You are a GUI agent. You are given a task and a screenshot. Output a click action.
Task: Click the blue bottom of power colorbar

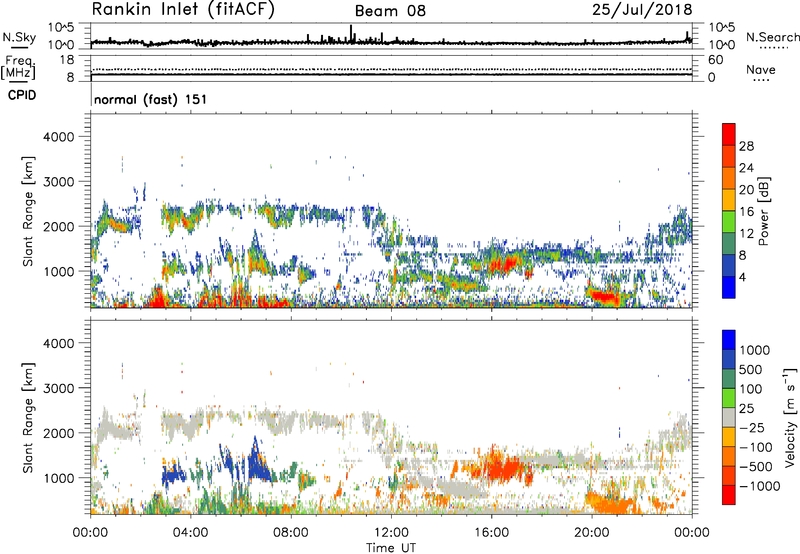click(x=729, y=288)
